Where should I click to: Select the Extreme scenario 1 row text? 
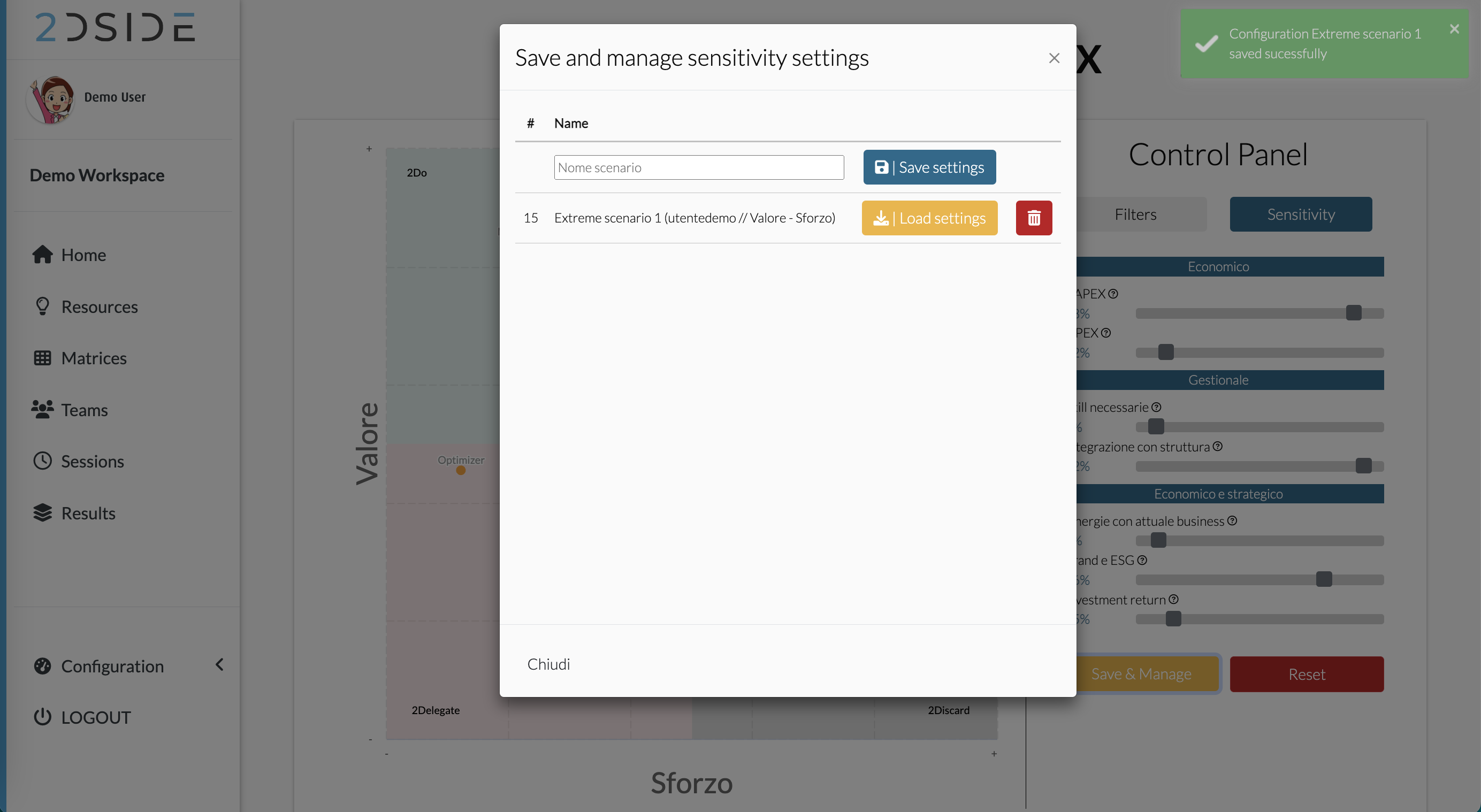[694, 218]
